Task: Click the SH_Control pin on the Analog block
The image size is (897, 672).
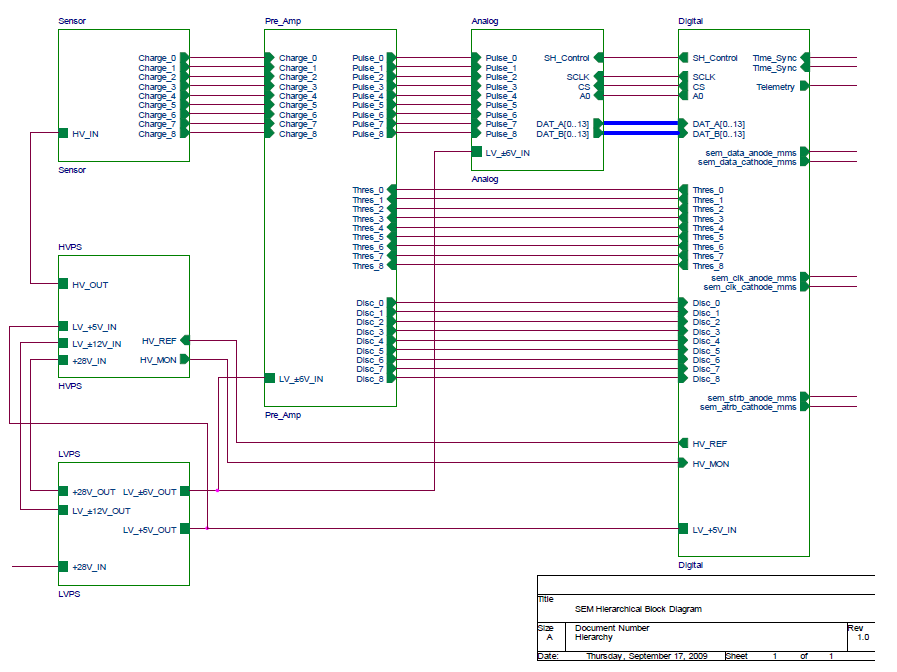Action: [598, 58]
